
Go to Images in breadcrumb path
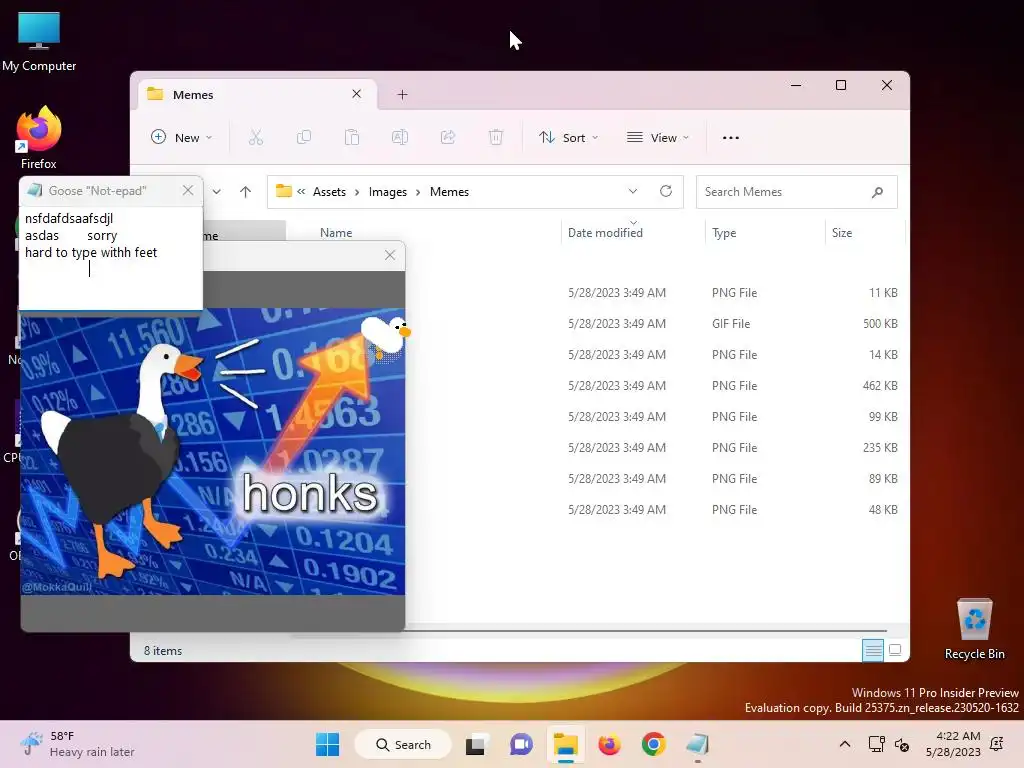coord(387,192)
